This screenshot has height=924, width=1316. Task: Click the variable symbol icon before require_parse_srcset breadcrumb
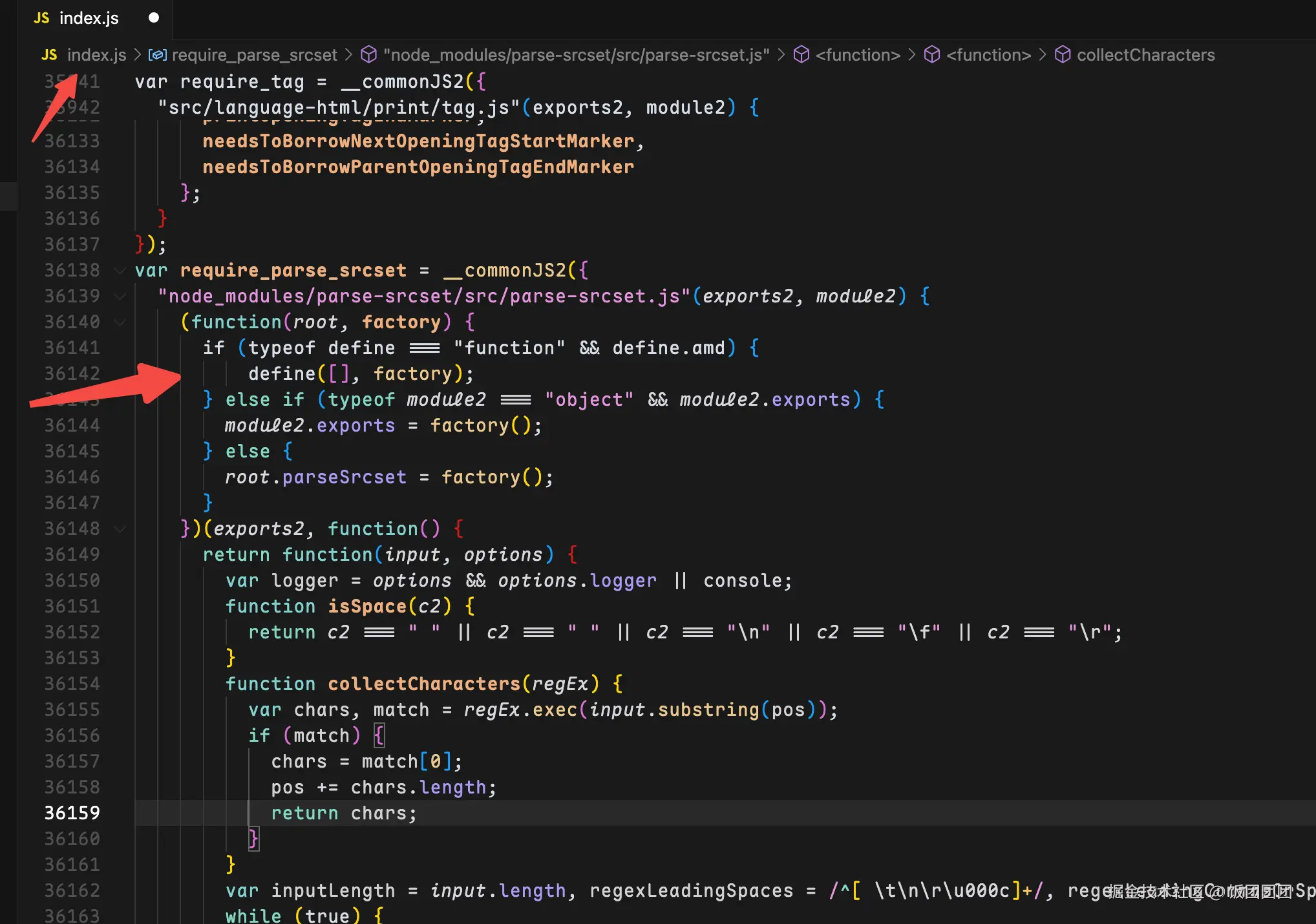click(157, 55)
